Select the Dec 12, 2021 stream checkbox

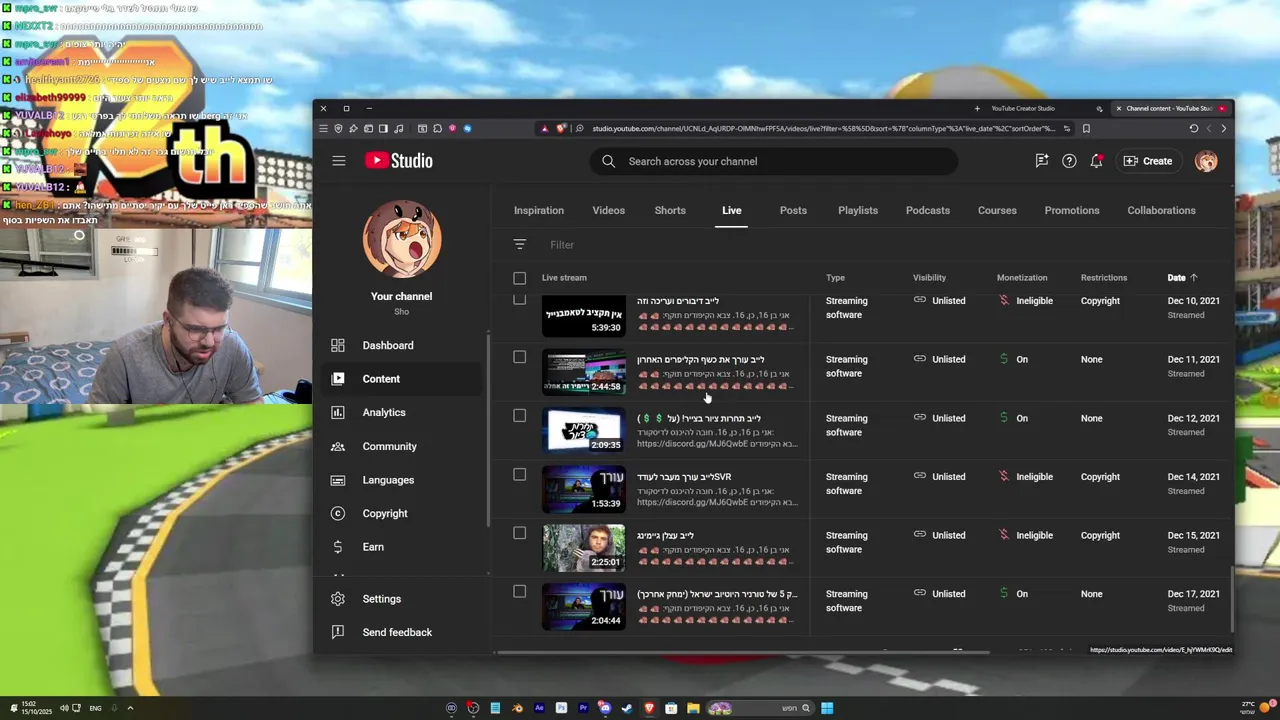coord(519,416)
